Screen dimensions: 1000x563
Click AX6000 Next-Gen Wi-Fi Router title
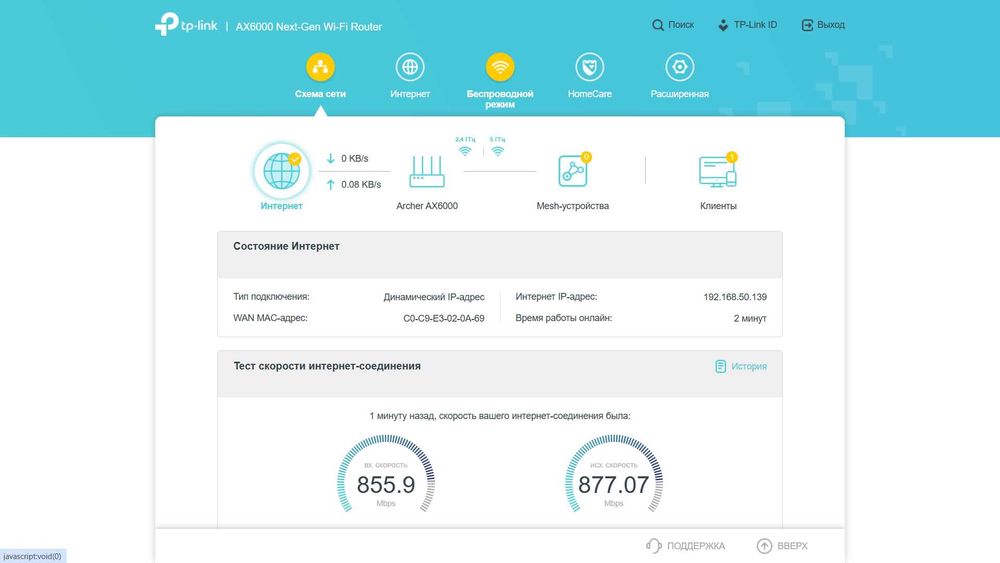[x=309, y=27]
